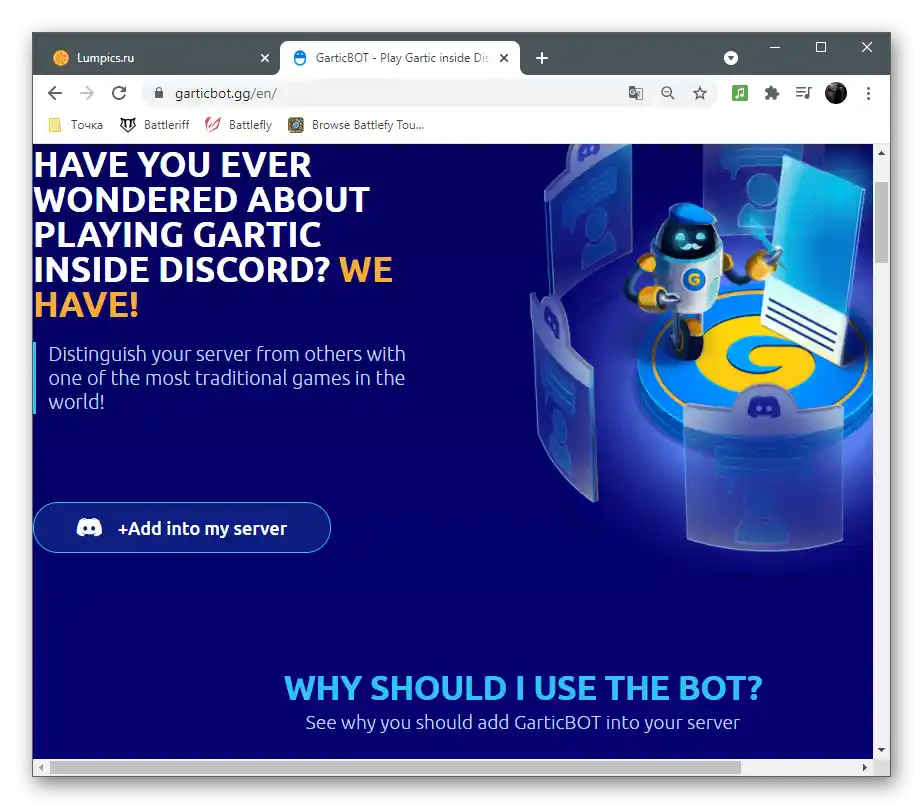Open a new tab with plus button
923x809 pixels.
(542, 58)
